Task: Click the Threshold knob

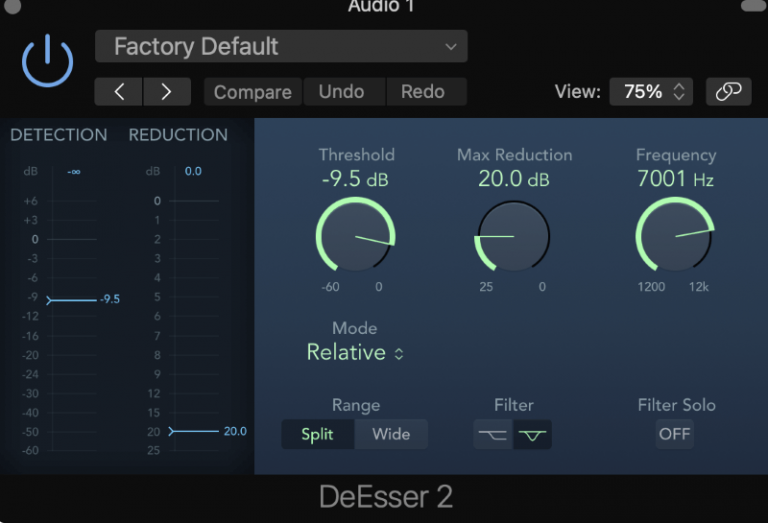Action: (x=356, y=236)
